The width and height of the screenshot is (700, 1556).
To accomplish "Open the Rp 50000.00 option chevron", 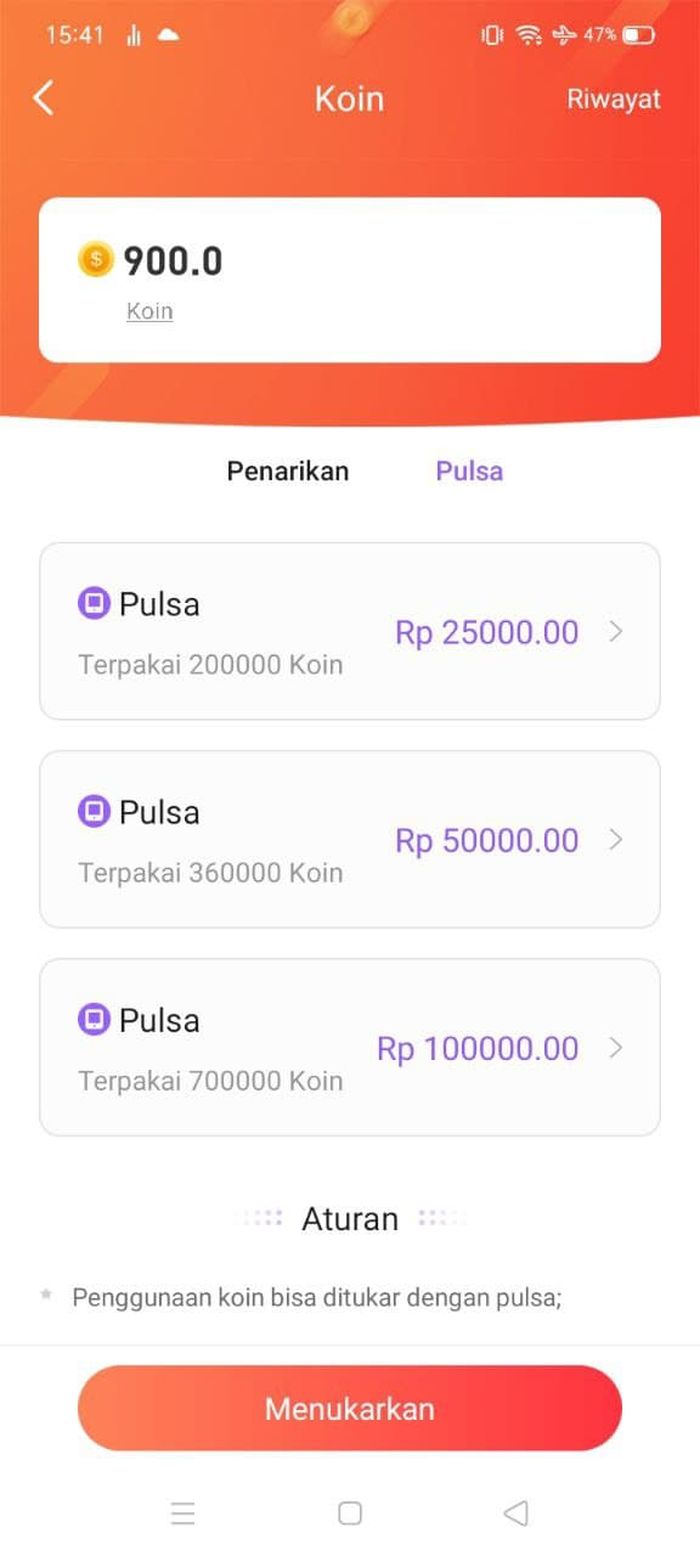I will click(x=616, y=840).
